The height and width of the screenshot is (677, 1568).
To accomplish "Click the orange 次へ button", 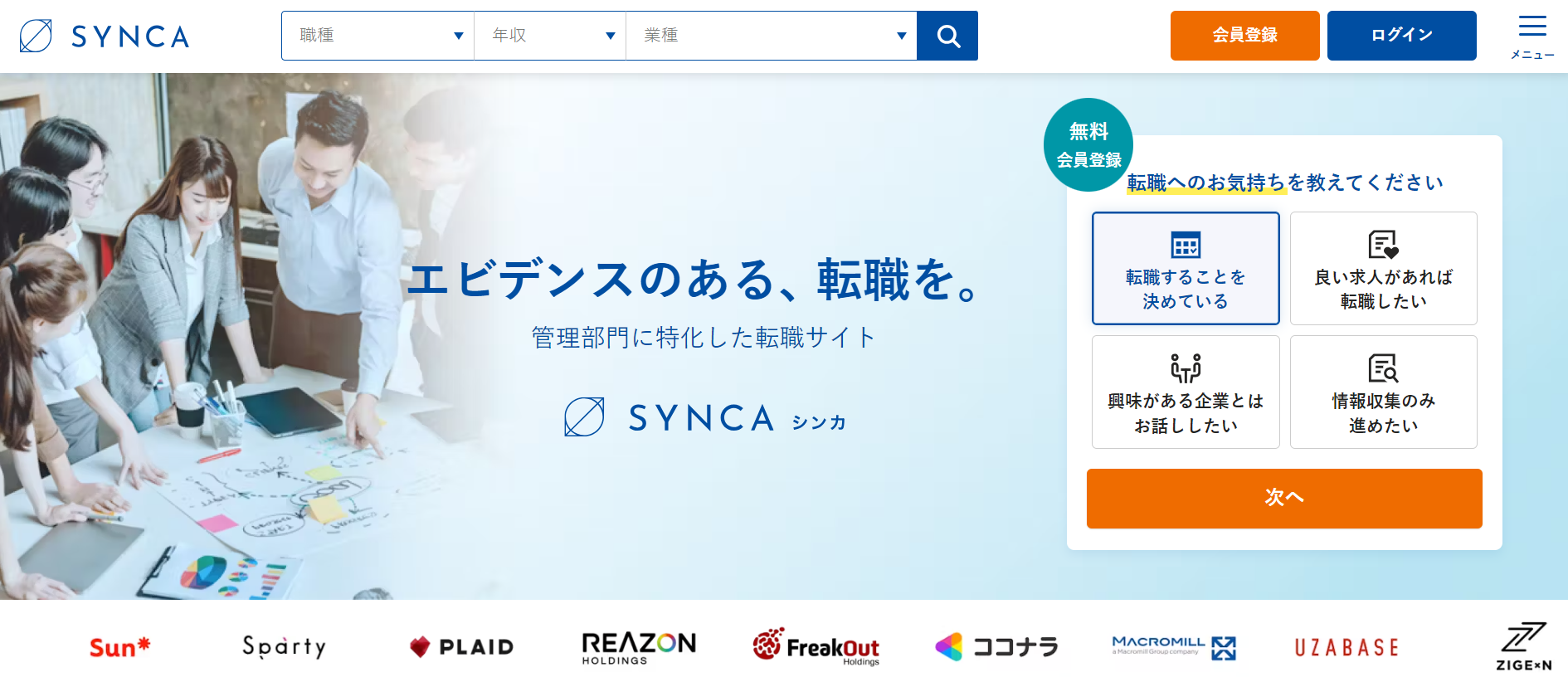I will 1284,499.
